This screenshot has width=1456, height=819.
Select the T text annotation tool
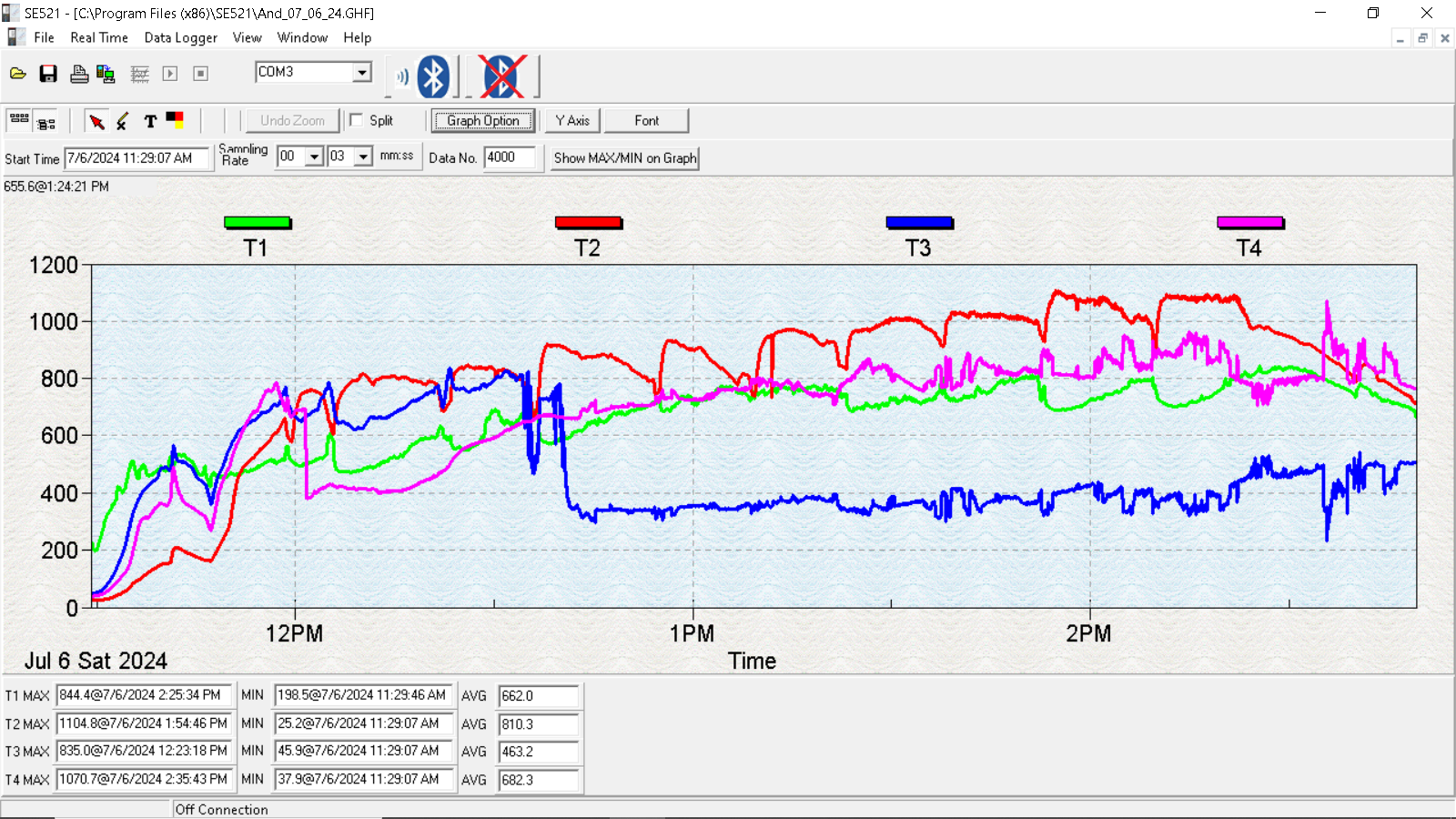coord(150,121)
